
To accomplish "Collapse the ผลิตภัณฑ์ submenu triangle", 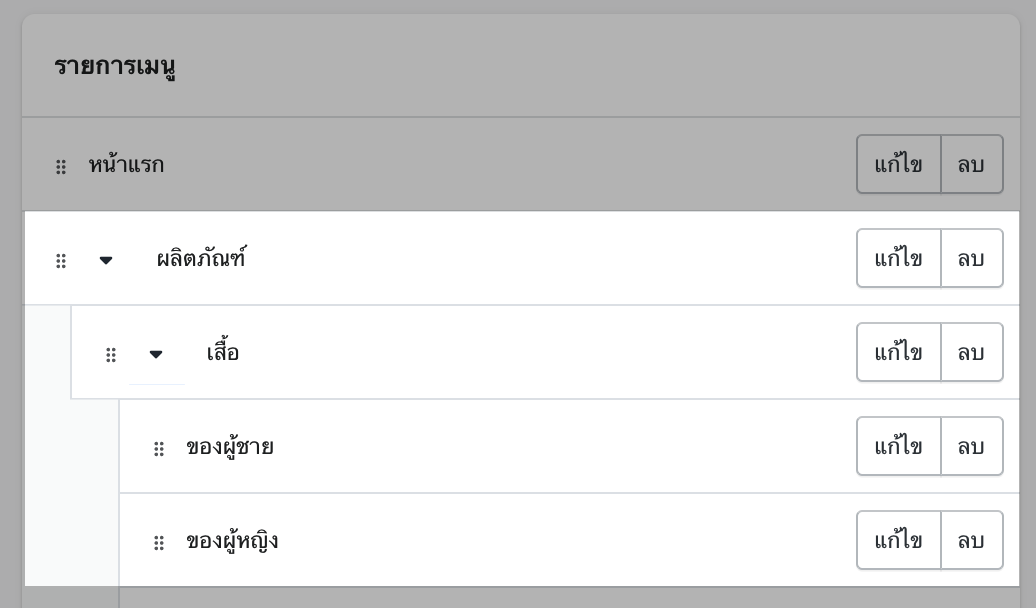I will pyautogui.click(x=106, y=260).
